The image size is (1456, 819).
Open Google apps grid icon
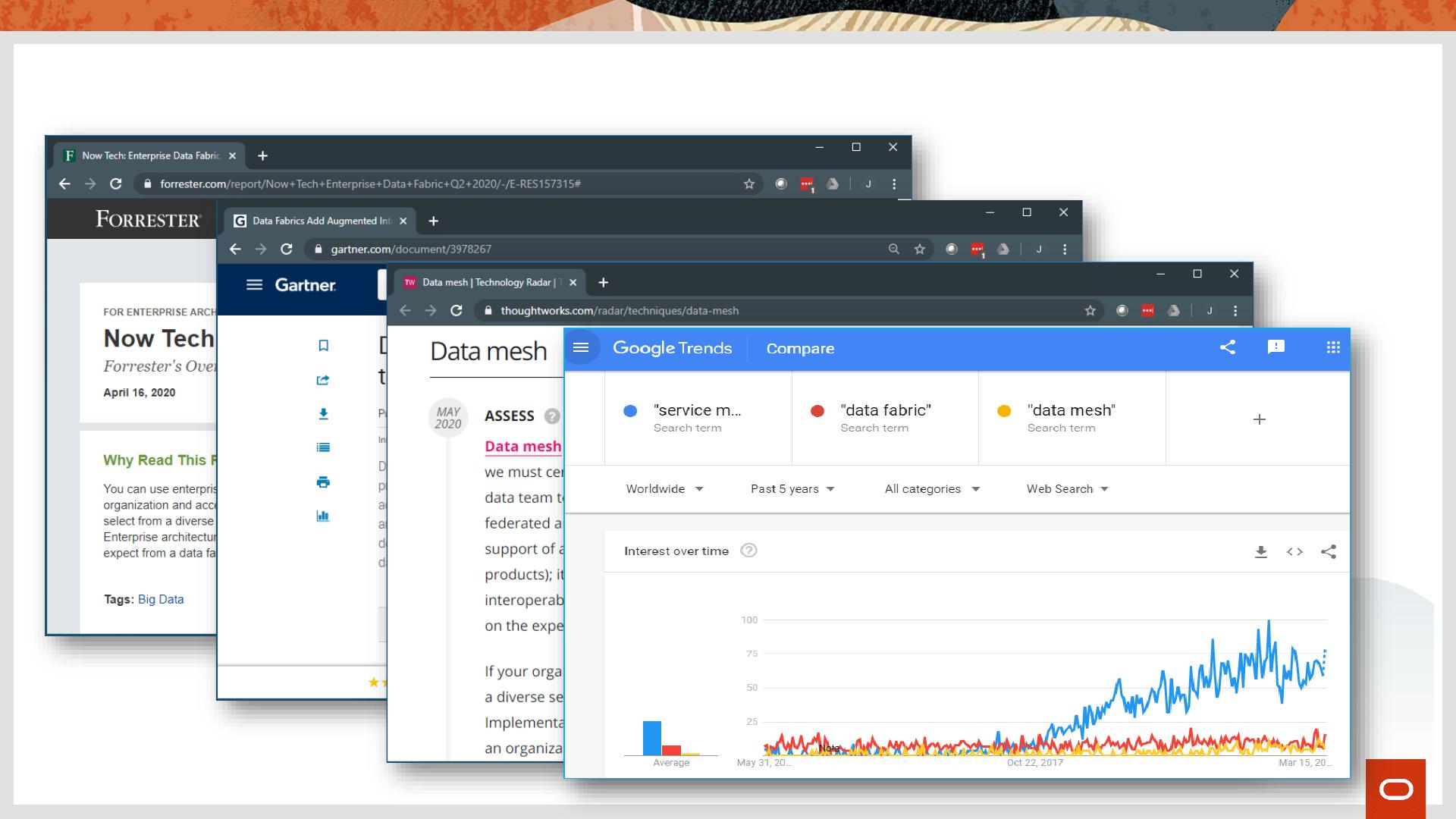pos(1333,347)
